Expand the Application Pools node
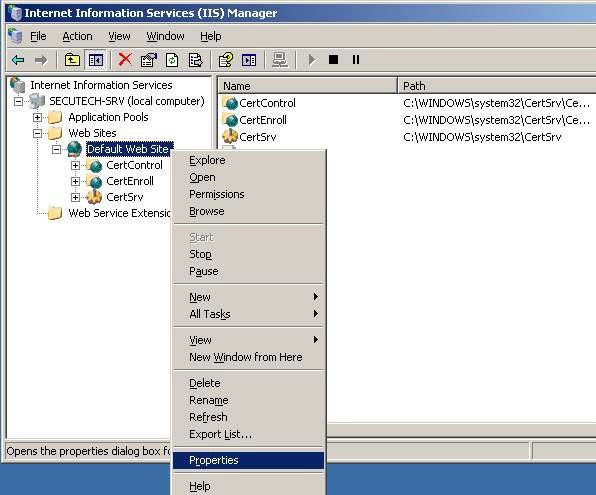This screenshot has width=596, height=495. tap(37, 117)
